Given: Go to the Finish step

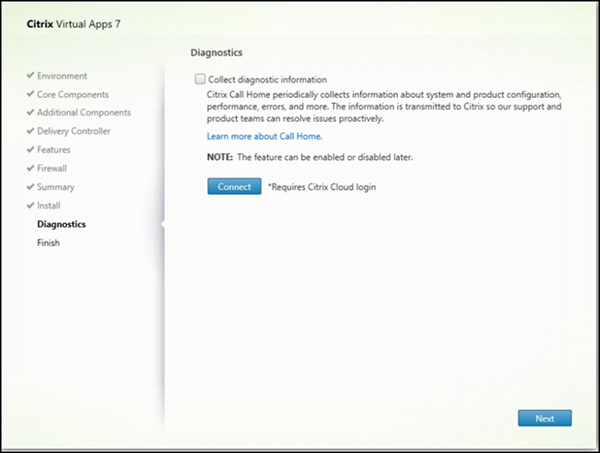Looking at the screenshot, I should coord(48,242).
